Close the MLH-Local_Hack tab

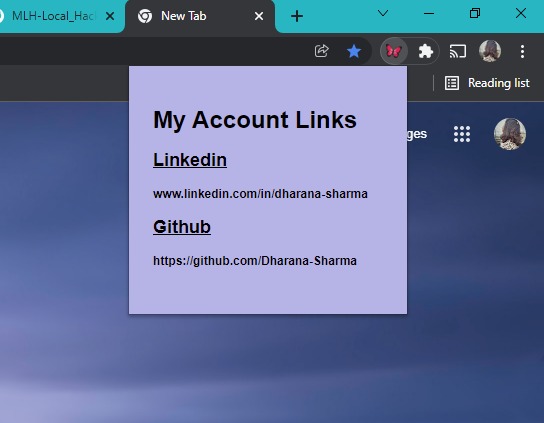pyautogui.click(x=110, y=16)
